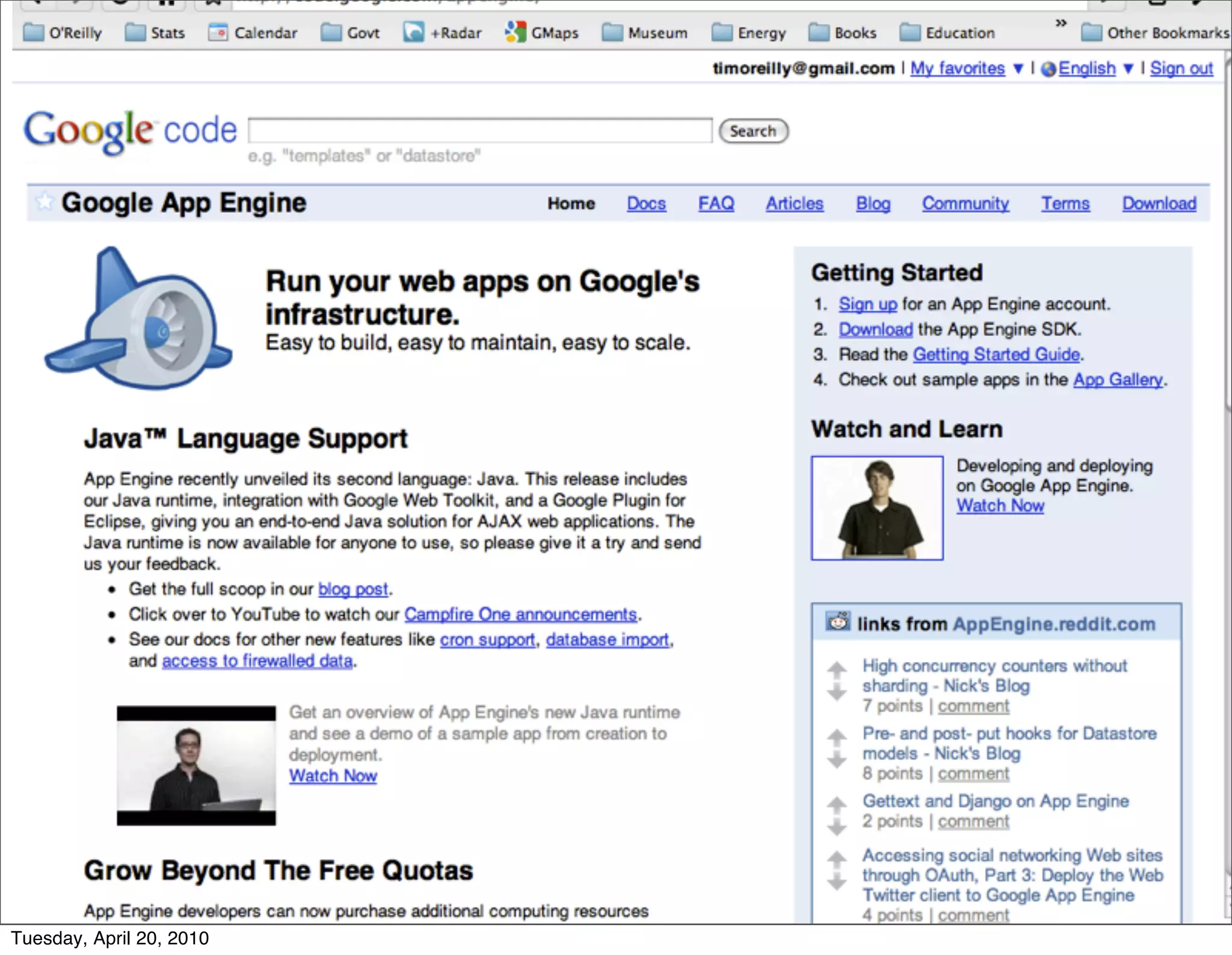Open the +Radar bookmark icon
The image size is (1232, 955).
point(414,32)
